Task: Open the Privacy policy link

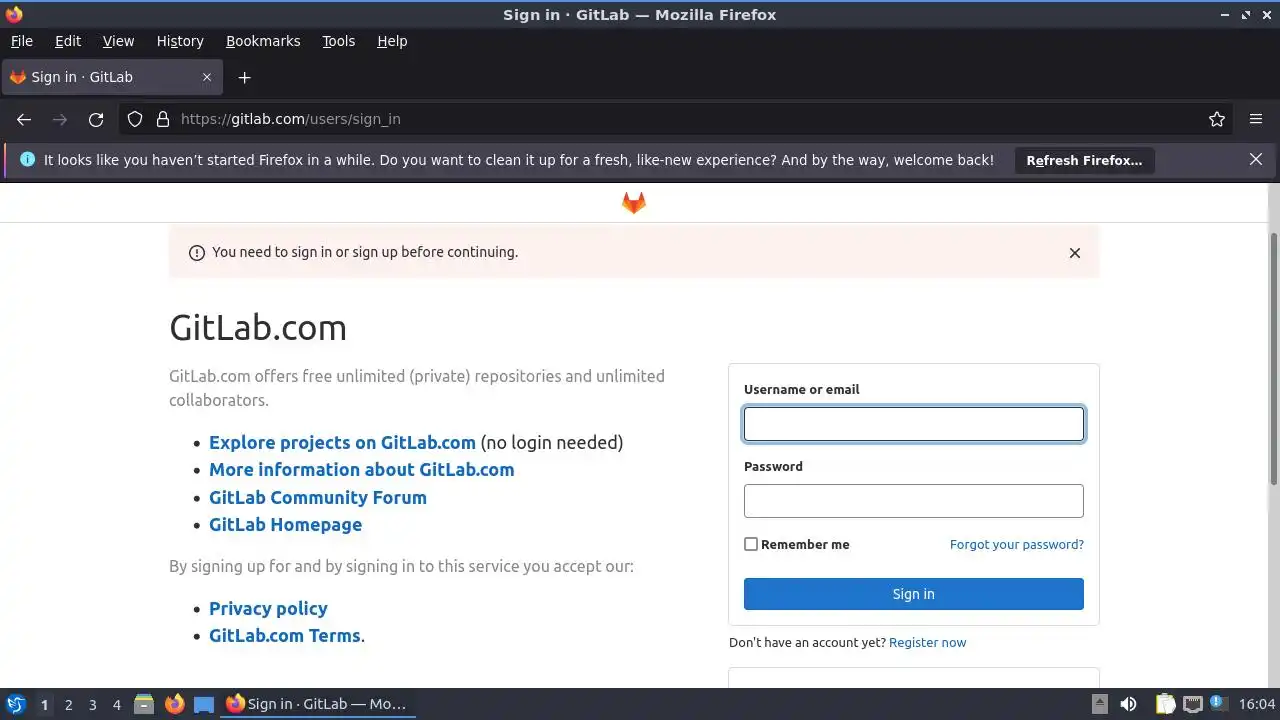Action: 268,609
